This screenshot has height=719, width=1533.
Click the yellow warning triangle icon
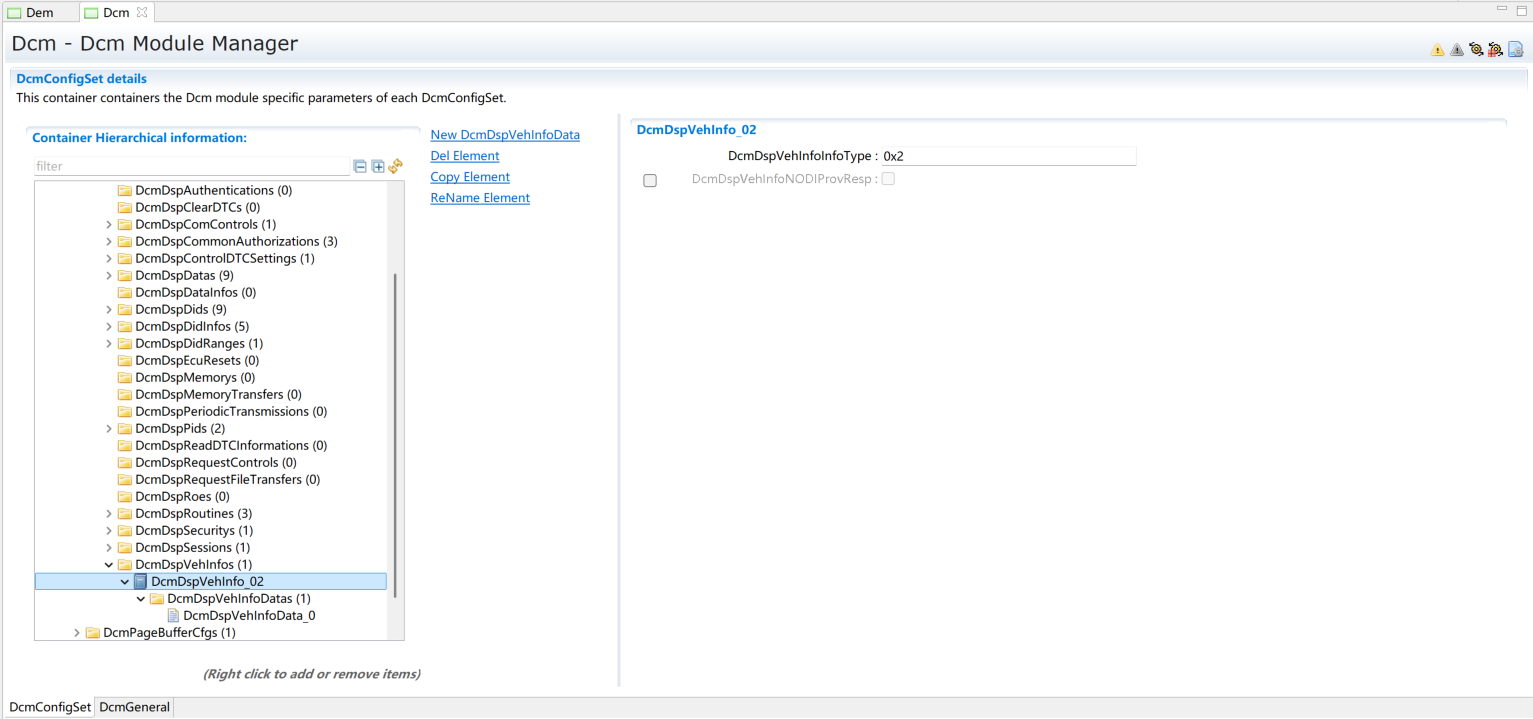pyautogui.click(x=1437, y=50)
